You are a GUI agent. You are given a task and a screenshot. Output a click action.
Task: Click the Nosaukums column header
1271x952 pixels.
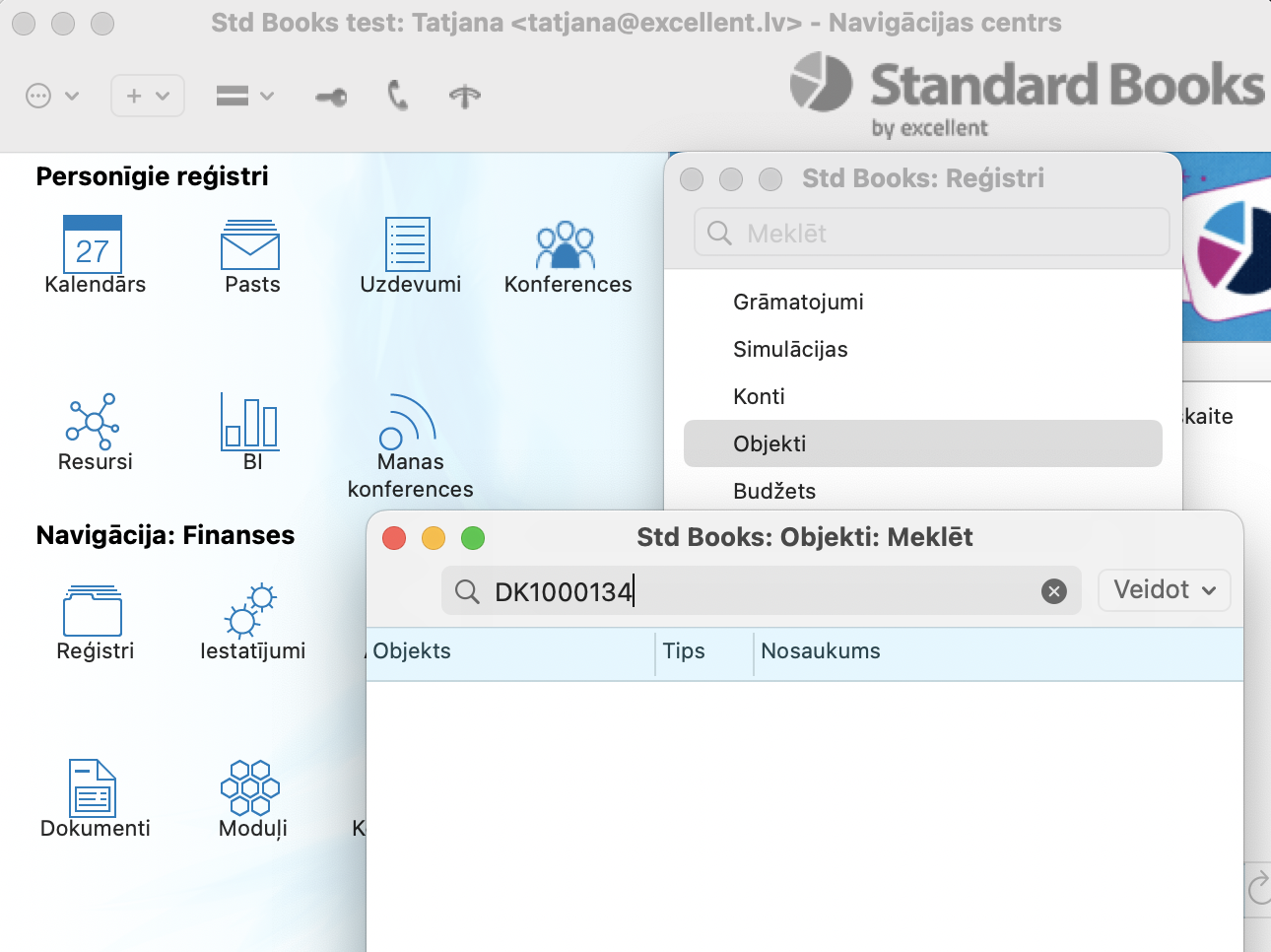coord(821,651)
